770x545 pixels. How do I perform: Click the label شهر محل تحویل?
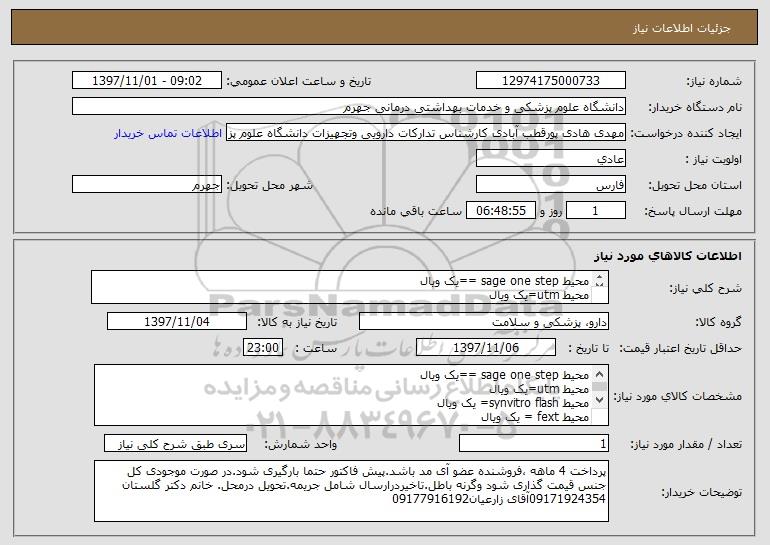point(269,185)
